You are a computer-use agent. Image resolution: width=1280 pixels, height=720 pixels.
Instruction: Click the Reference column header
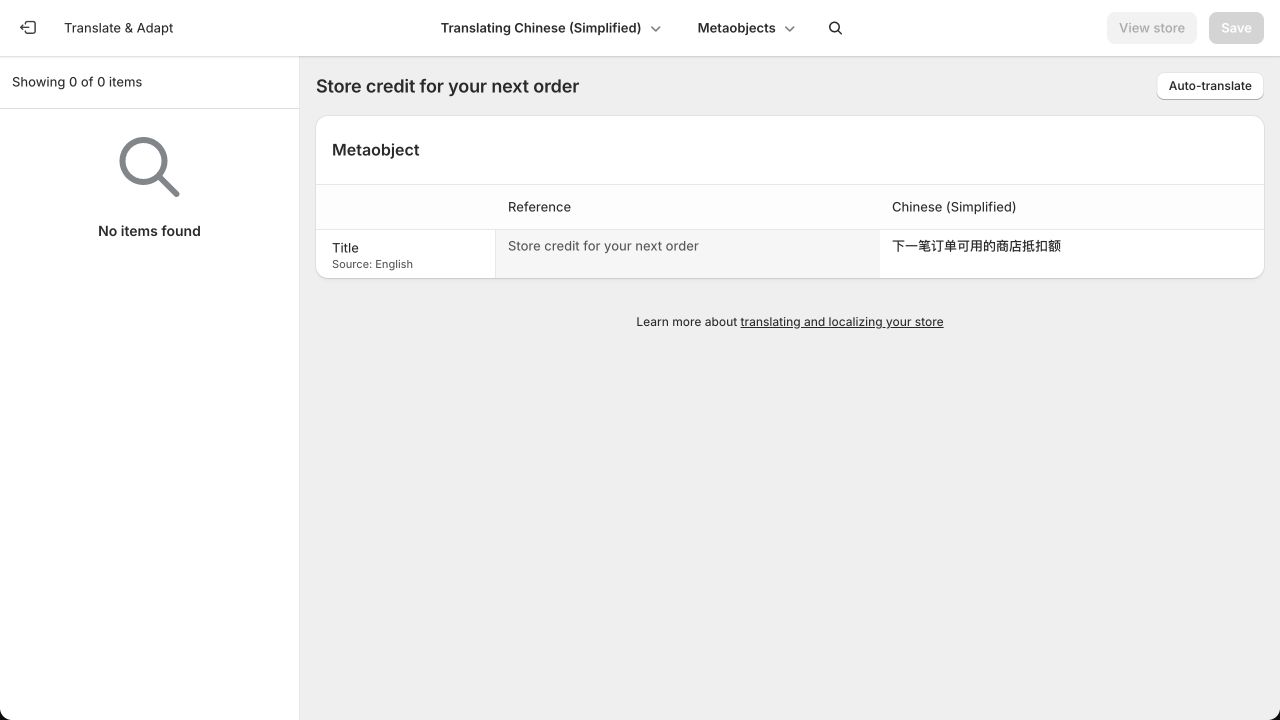click(539, 207)
